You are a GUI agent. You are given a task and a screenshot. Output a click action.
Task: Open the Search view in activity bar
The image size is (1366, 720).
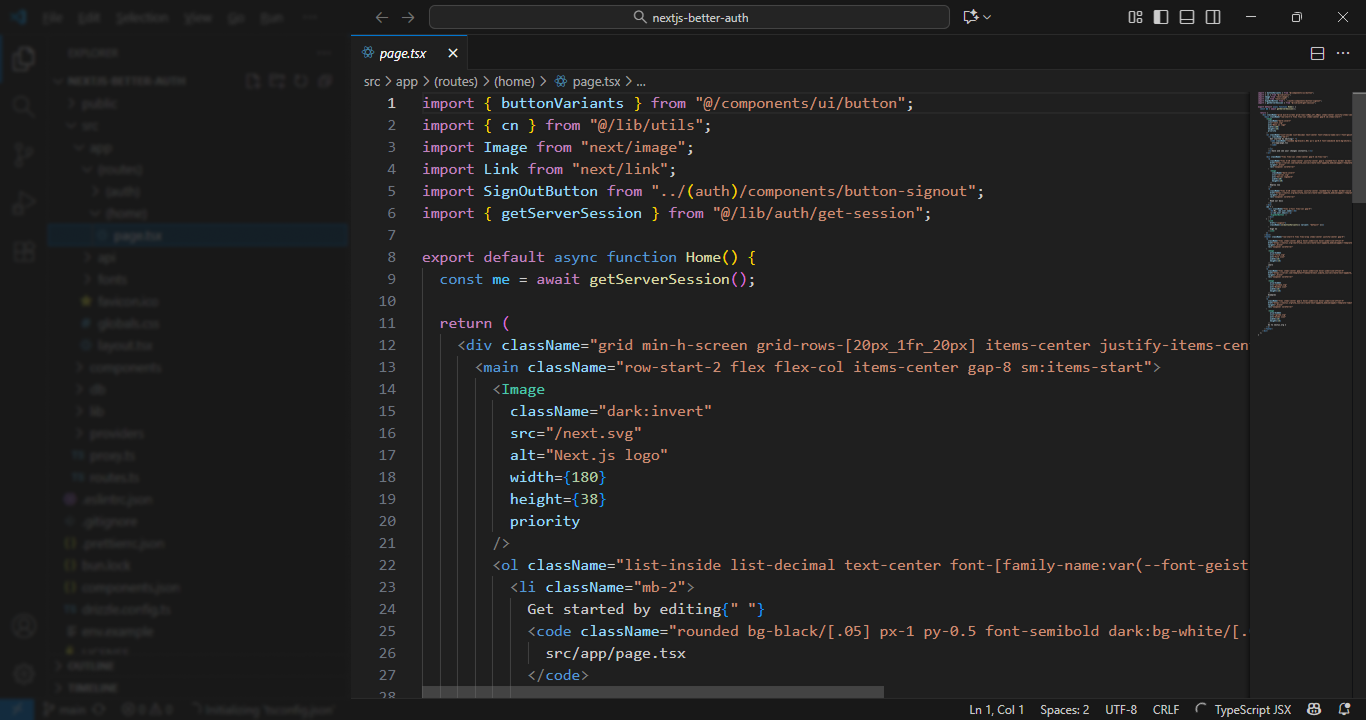[24, 106]
